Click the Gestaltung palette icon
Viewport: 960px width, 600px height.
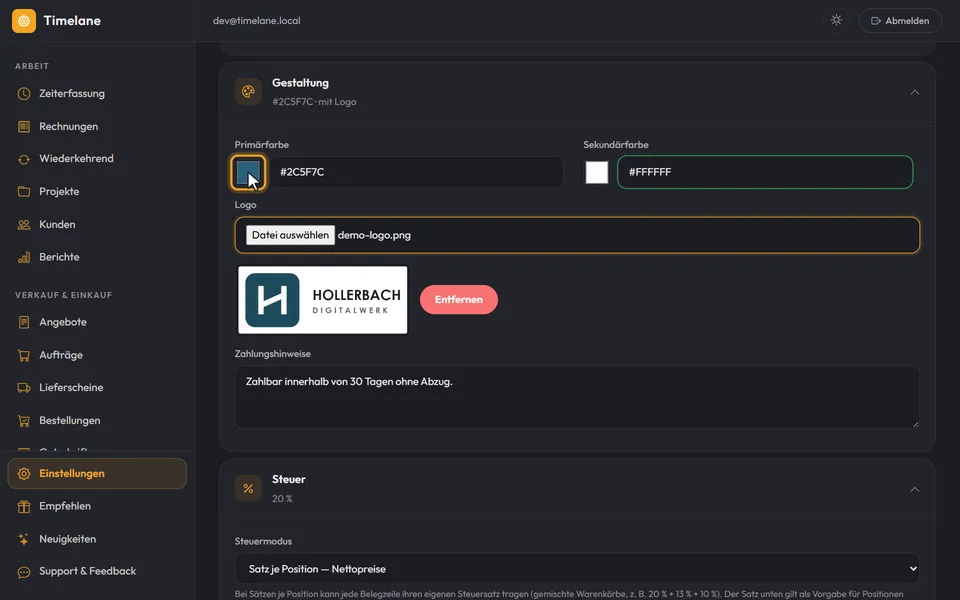[x=248, y=92]
